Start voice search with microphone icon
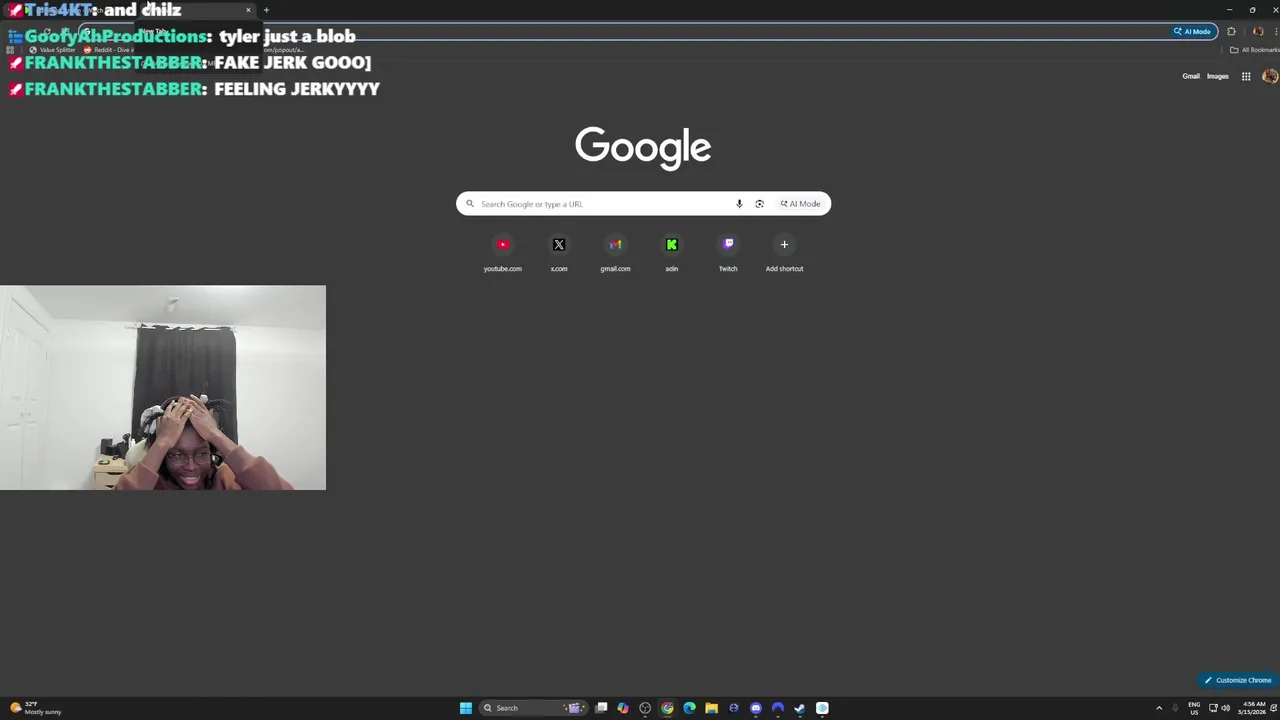The width and height of the screenshot is (1280, 720). coord(739,204)
